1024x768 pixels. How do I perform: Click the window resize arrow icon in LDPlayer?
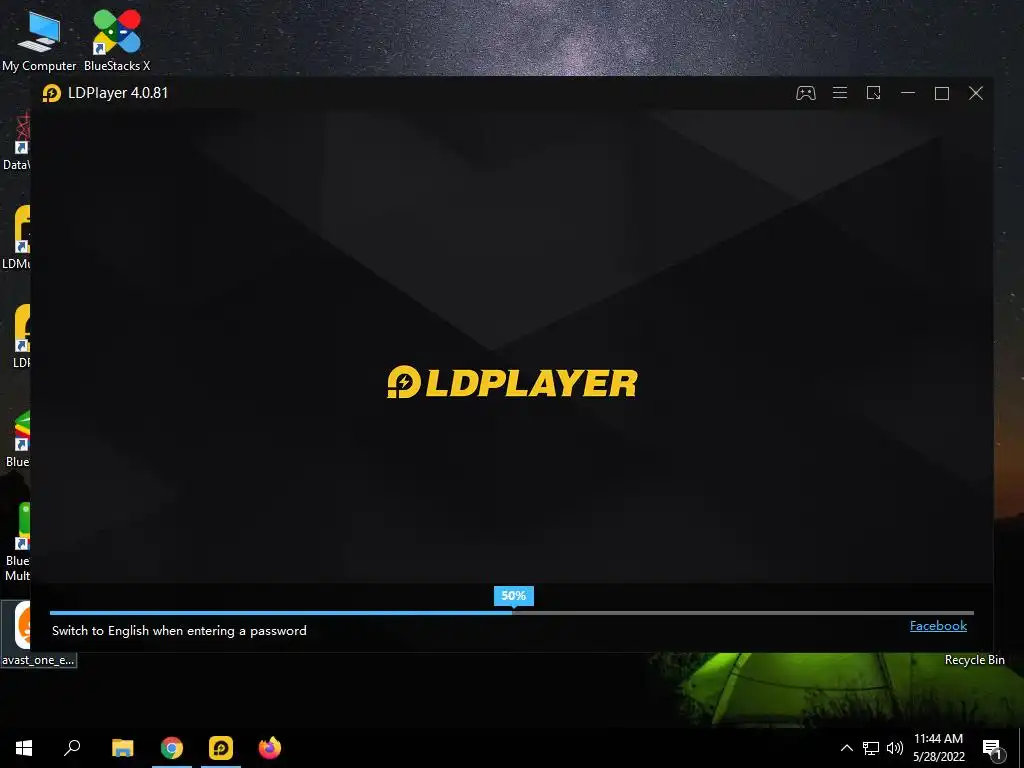point(873,93)
